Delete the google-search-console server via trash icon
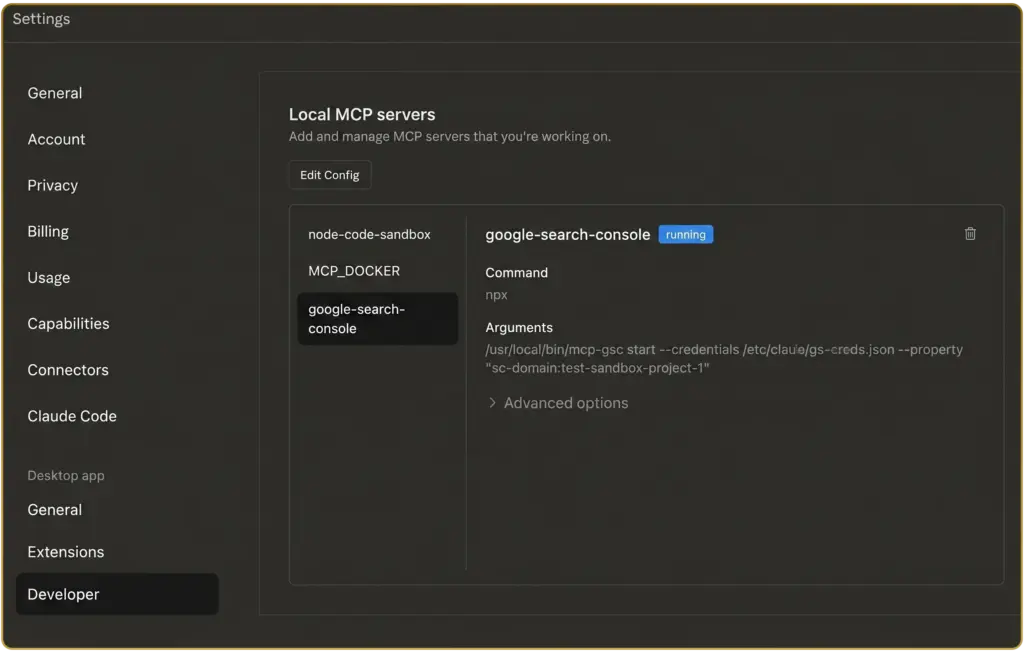The height and width of the screenshot is (653, 1024). [x=970, y=234]
